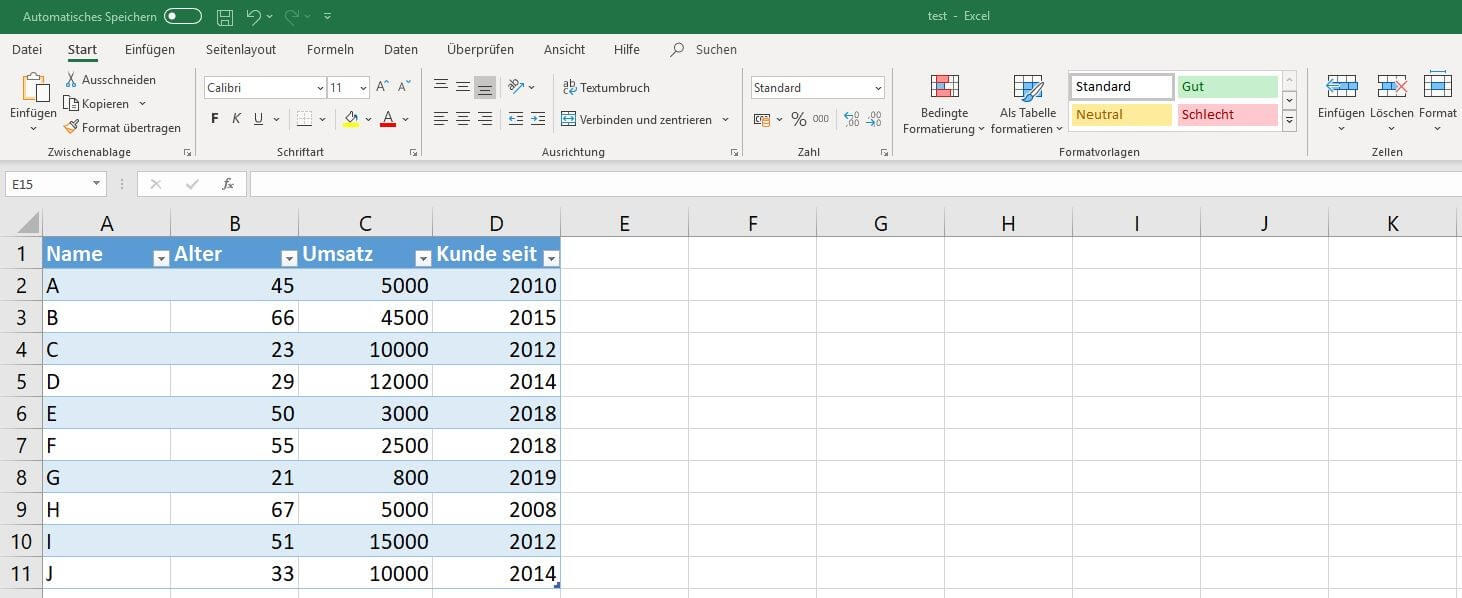Apply percent number format
This screenshot has width=1462, height=598.
click(798, 119)
